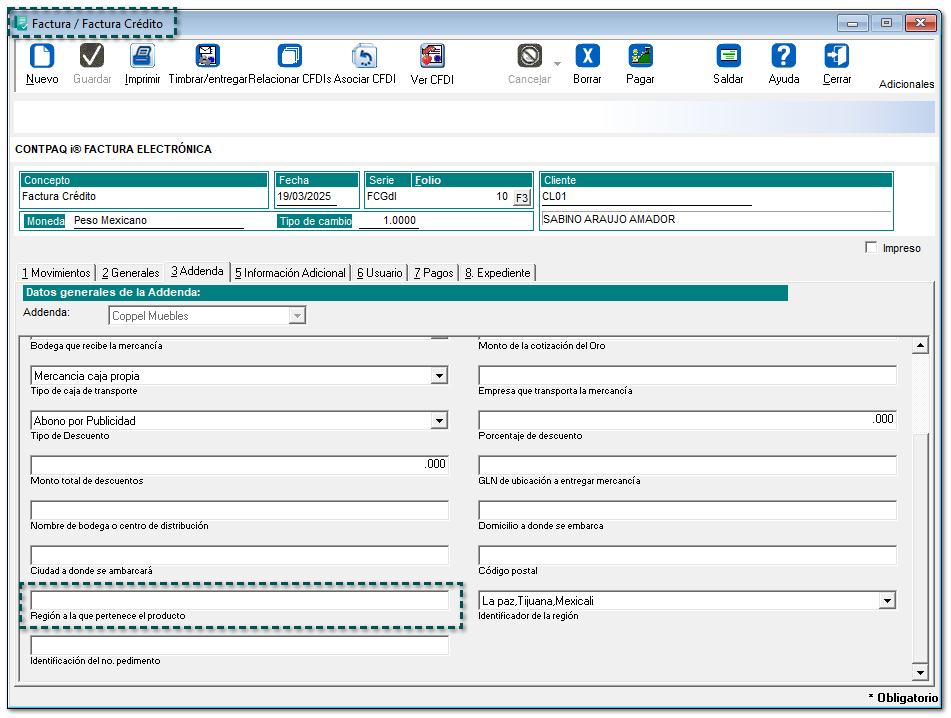951x718 pixels.
Task: Open Relacionar CFDIs from toolbar
Action: point(289,57)
